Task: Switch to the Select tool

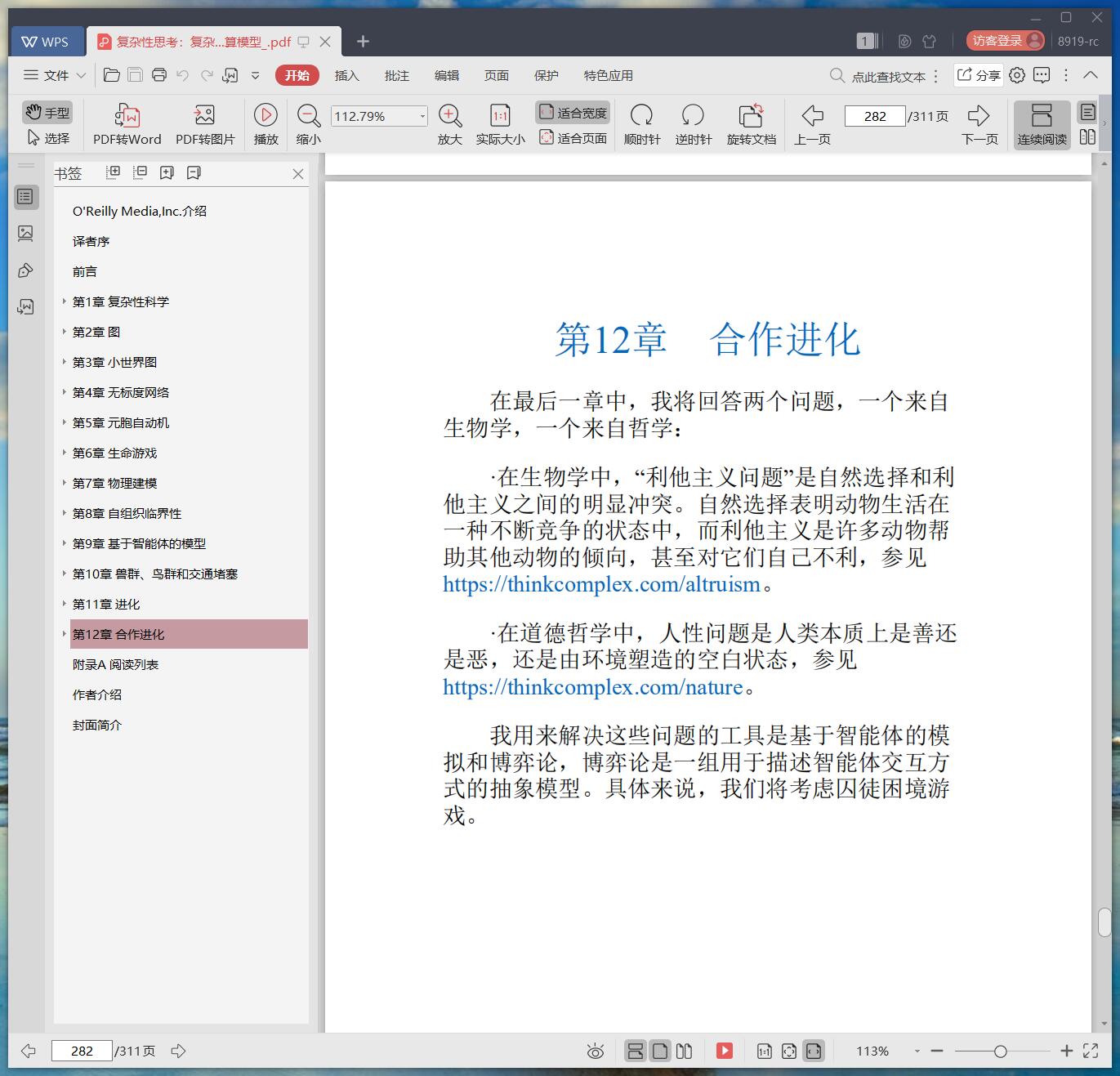Action: [x=48, y=138]
